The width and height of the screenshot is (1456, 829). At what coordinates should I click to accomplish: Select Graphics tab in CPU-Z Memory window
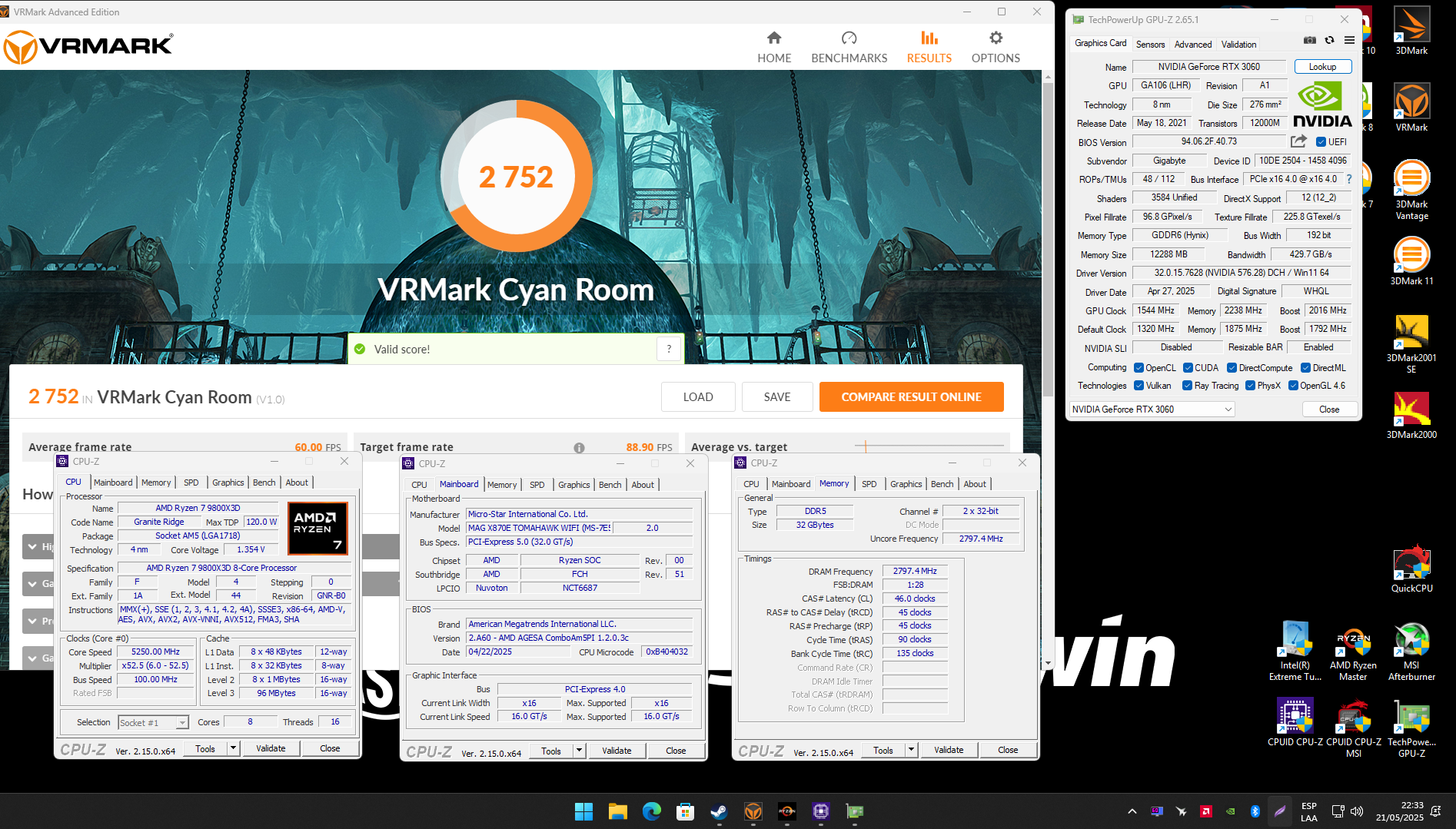(x=906, y=484)
